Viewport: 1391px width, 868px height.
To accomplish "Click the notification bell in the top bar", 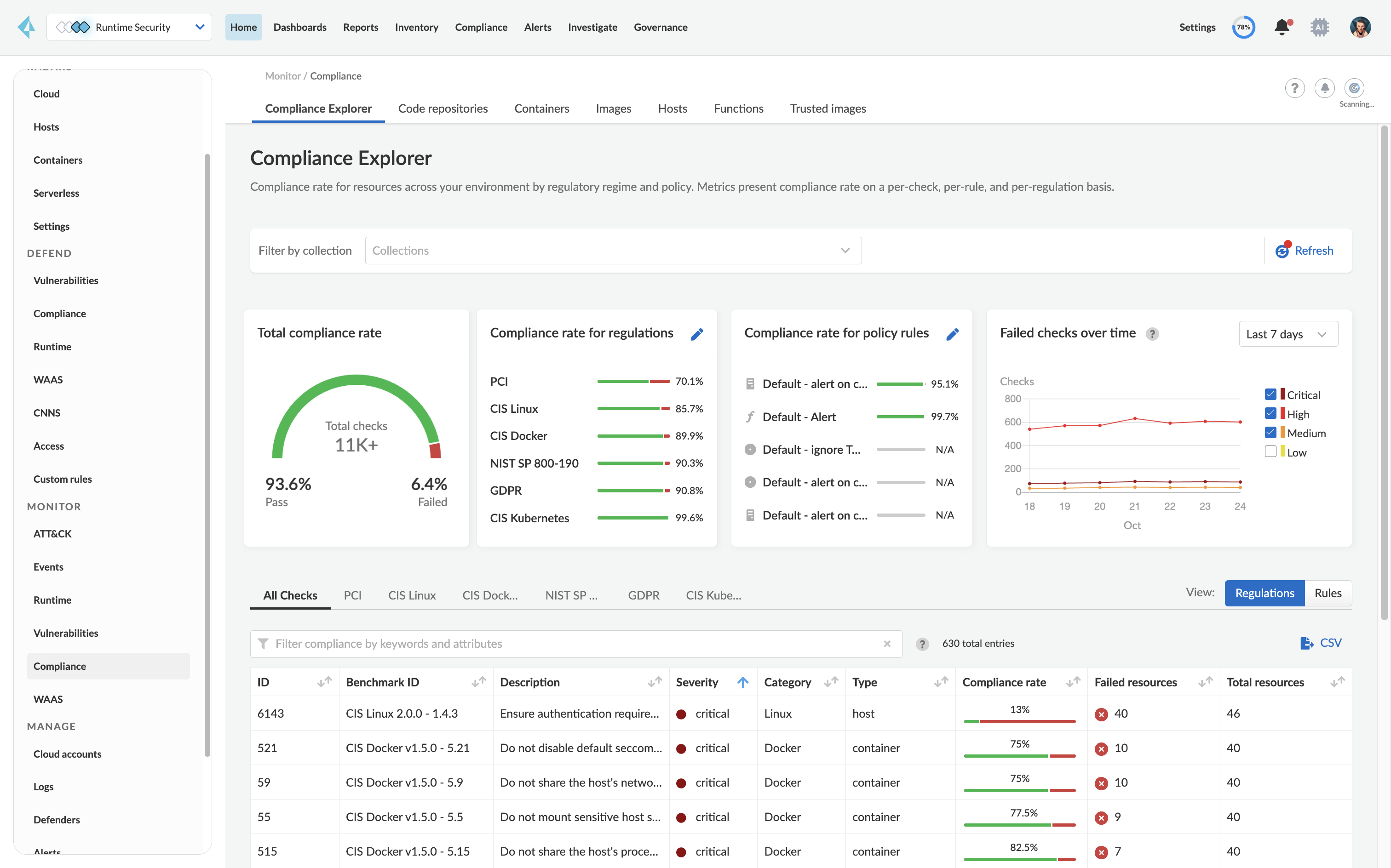I will (x=1282, y=27).
